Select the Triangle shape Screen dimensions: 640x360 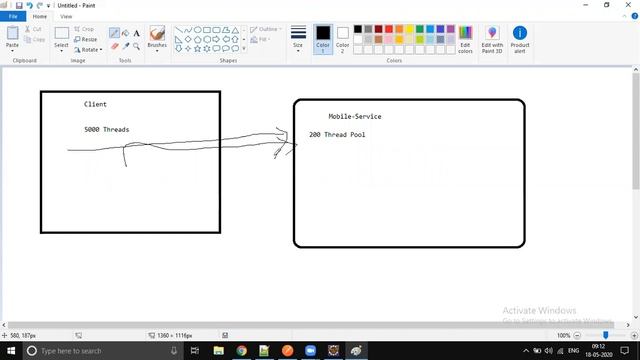(235, 30)
